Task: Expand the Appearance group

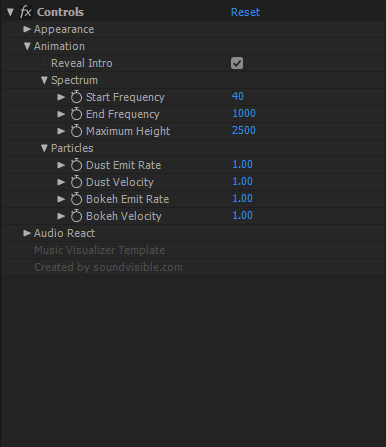Action: [27, 29]
